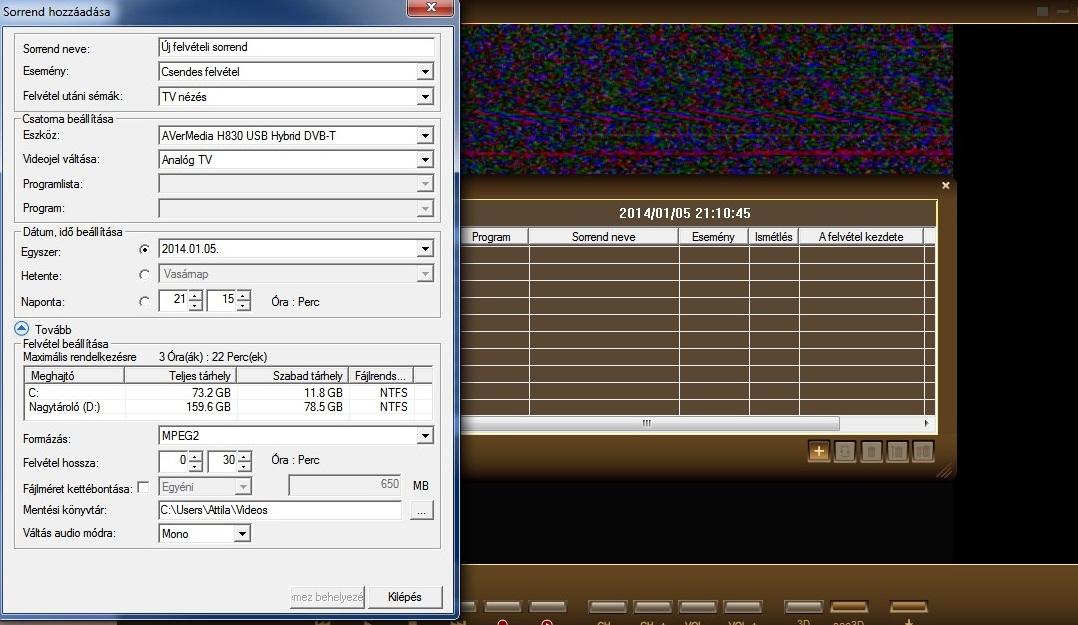
Task: Click the schedule list scrollbar right arrow
Action: point(926,423)
